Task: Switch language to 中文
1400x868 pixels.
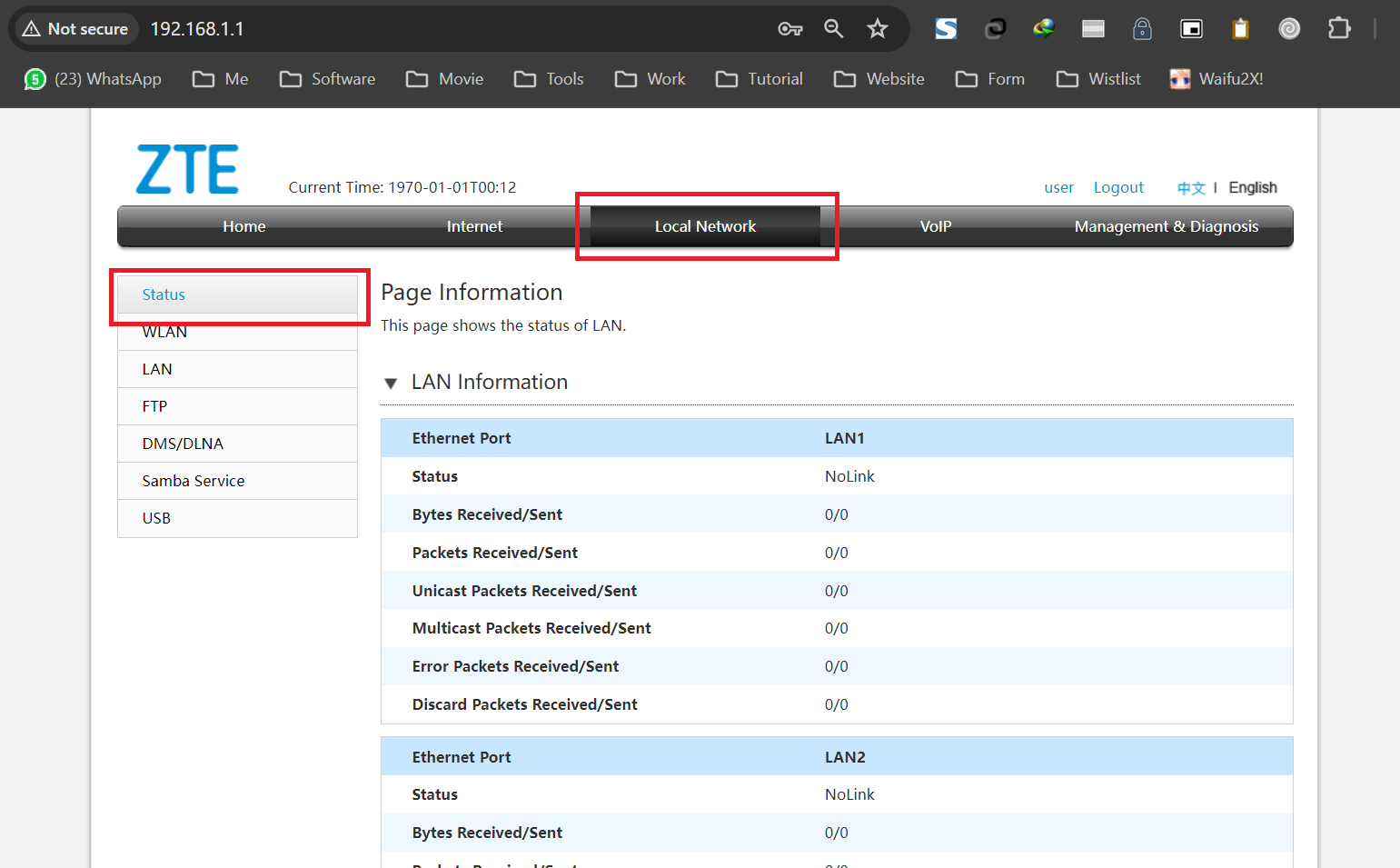Action: click(x=1191, y=188)
